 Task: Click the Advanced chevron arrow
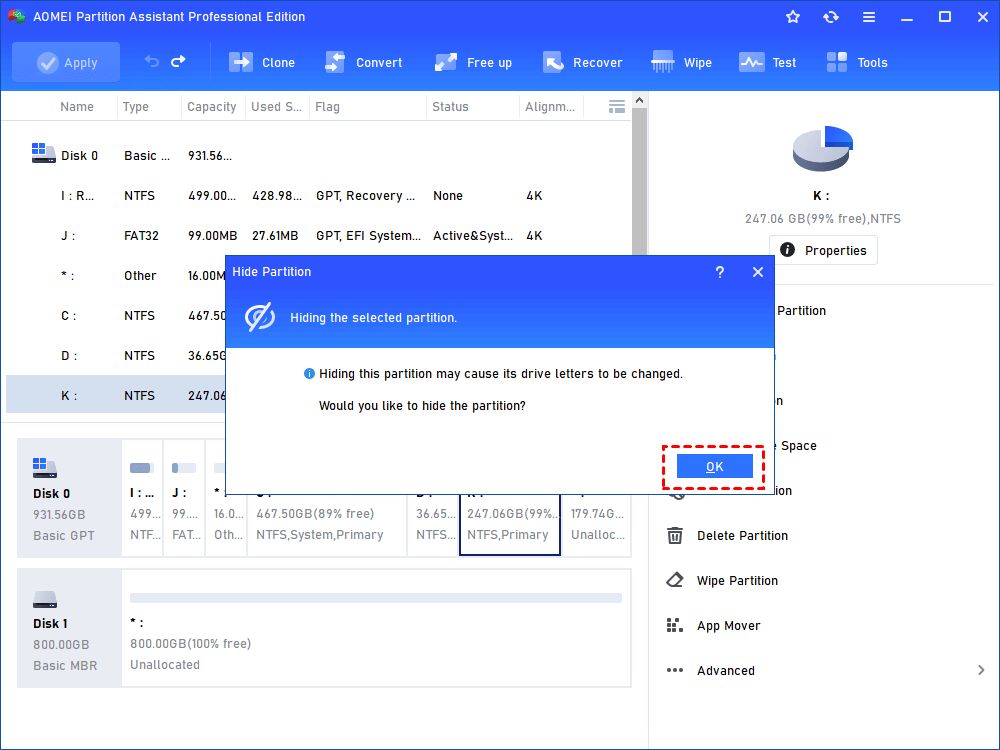click(981, 670)
